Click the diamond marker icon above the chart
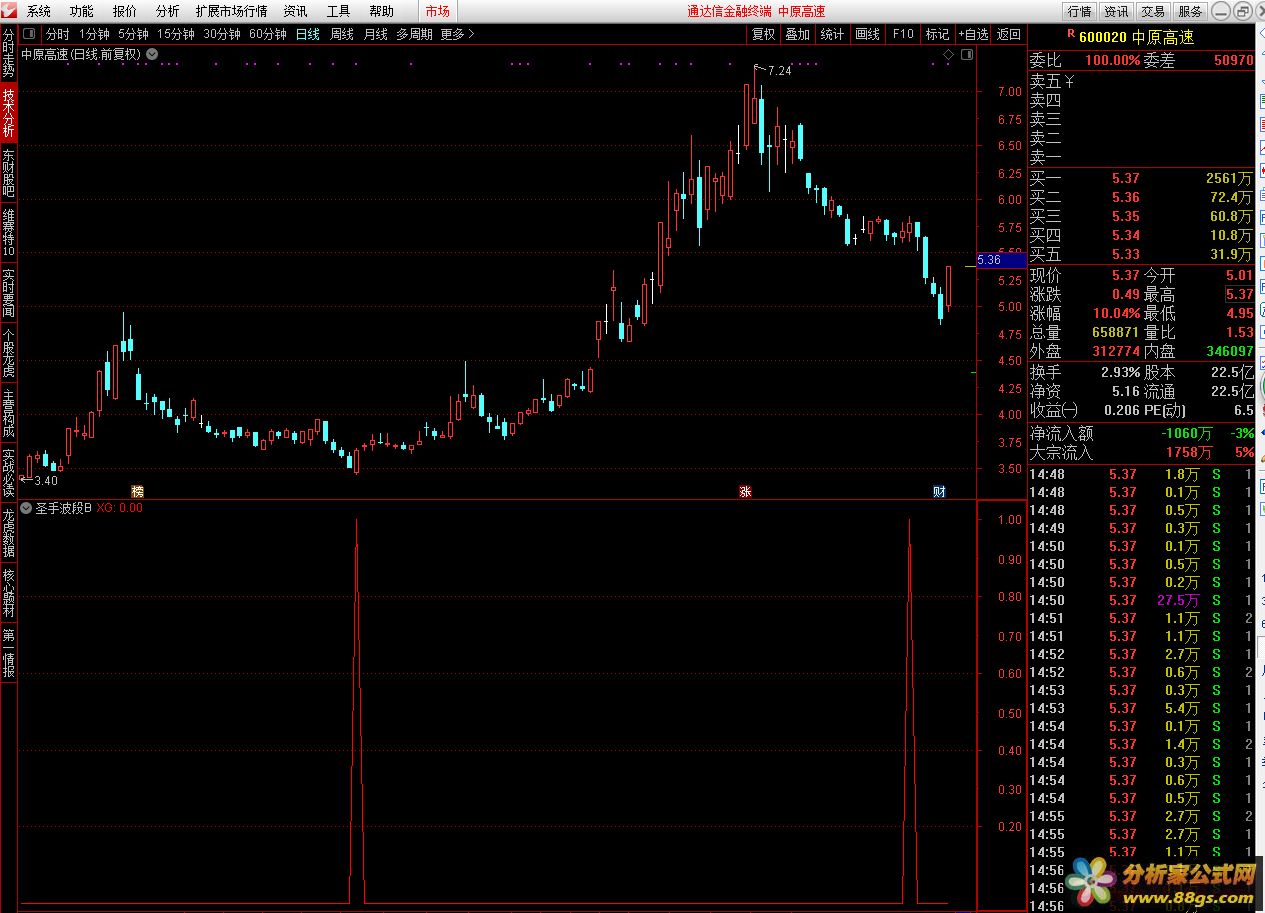The image size is (1265, 913). coord(949,54)
